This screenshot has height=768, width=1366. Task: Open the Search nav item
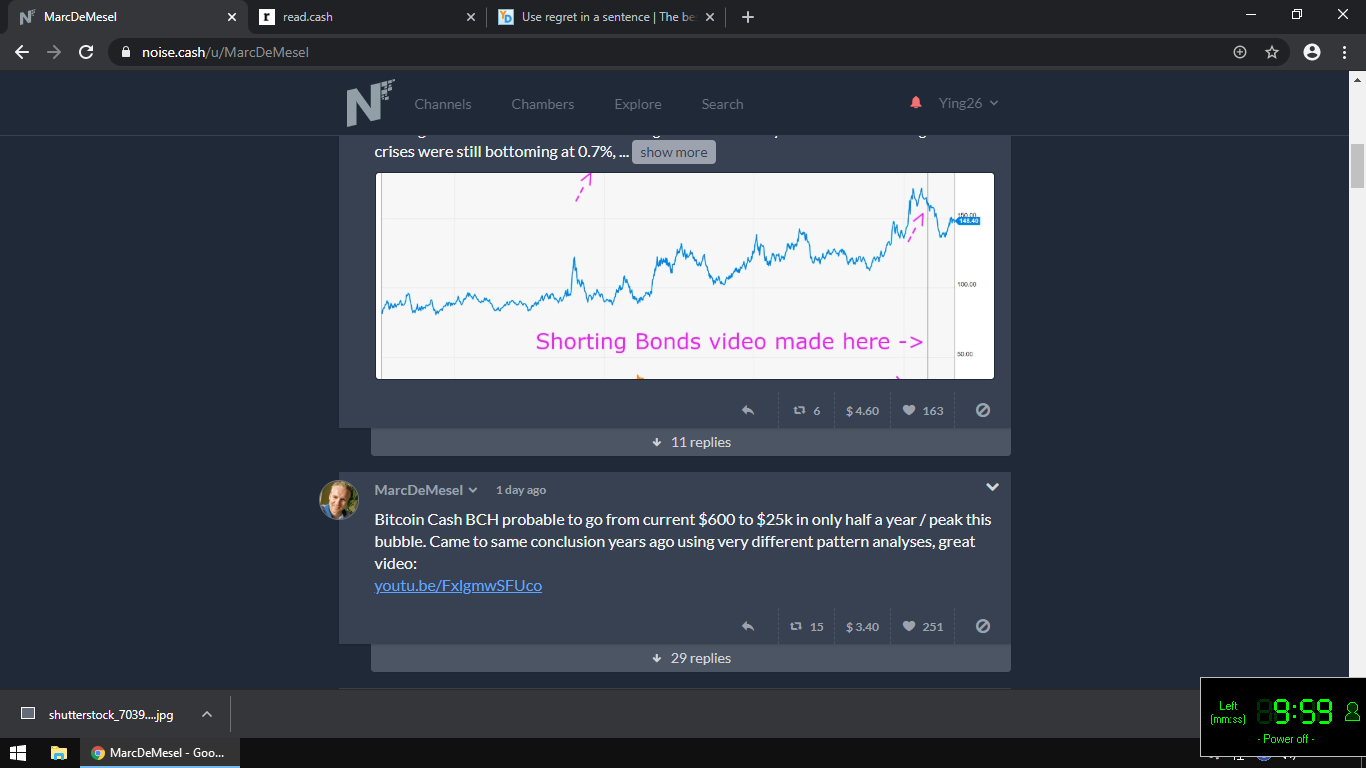(722, 104)
